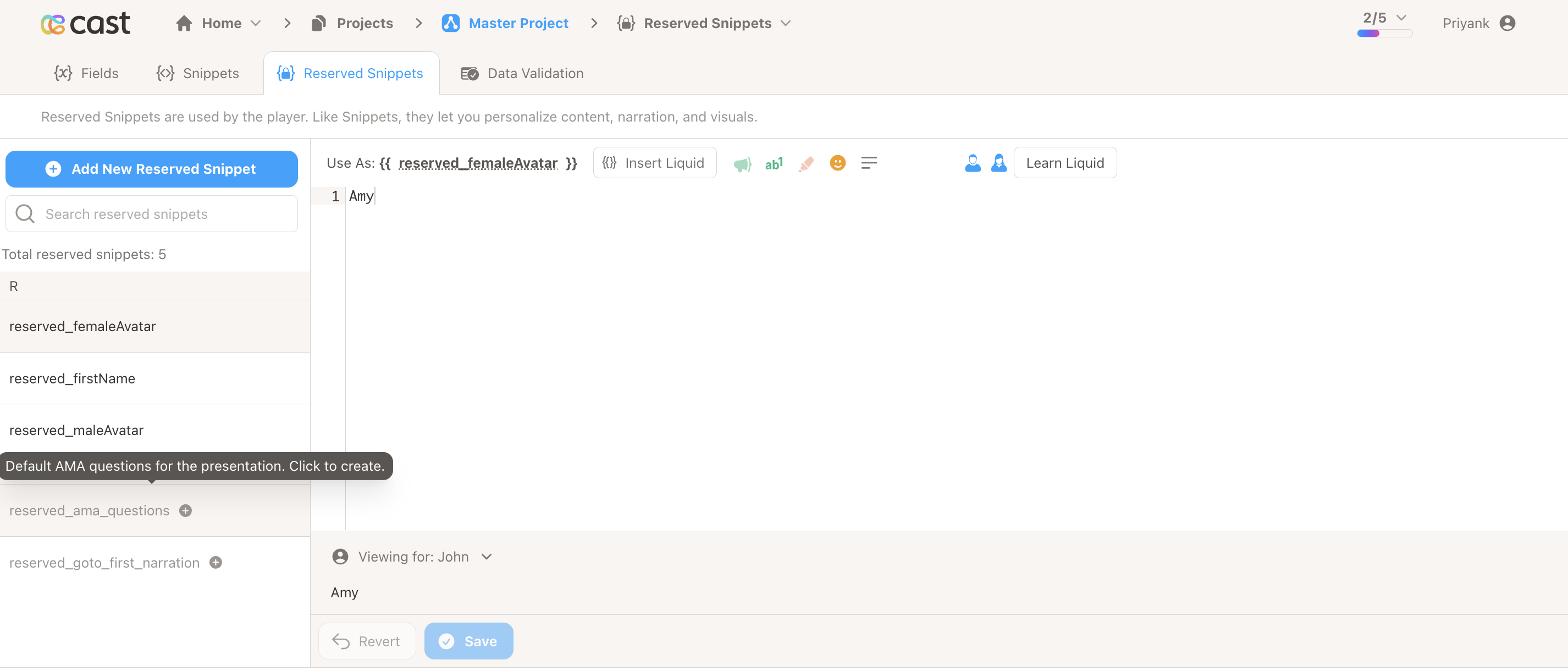Click the text alignment lines icon
Image resolution: width=1568 pixels, height=671 pixels.
(869, 163)
